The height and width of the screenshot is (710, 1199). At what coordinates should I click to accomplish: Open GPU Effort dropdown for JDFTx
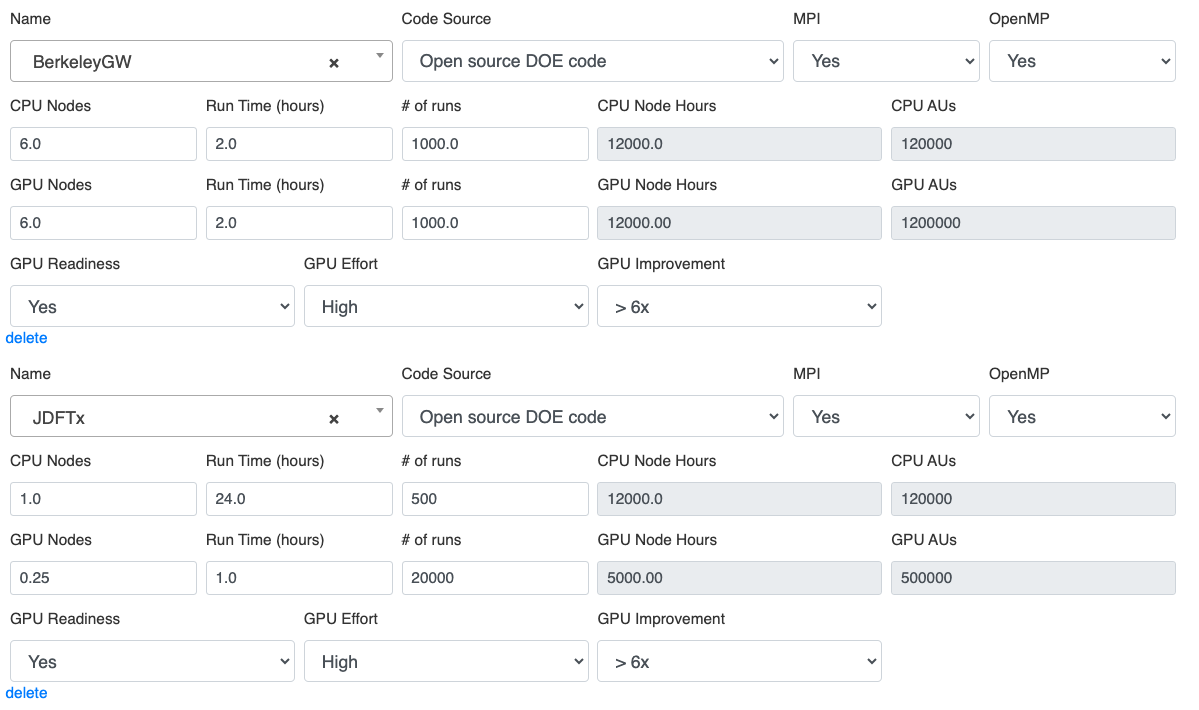coord(446,662)
